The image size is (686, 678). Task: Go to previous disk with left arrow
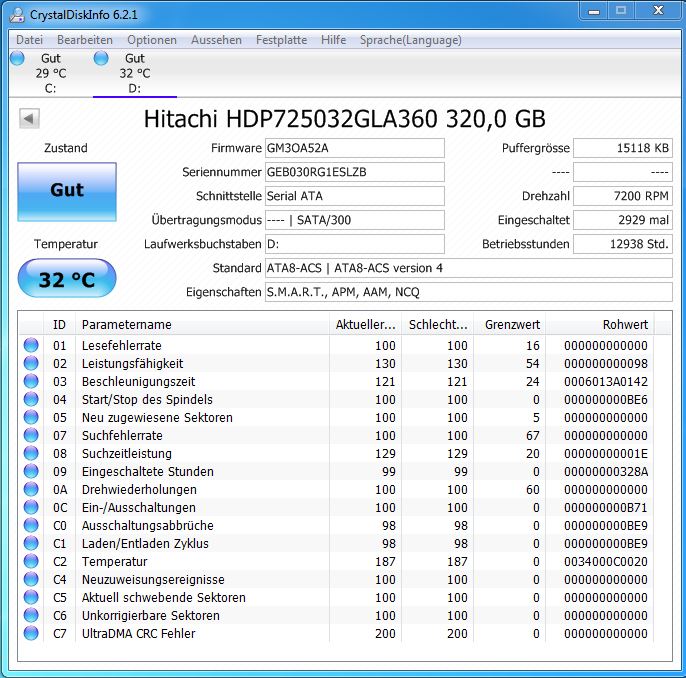click(x=29, y=119)
